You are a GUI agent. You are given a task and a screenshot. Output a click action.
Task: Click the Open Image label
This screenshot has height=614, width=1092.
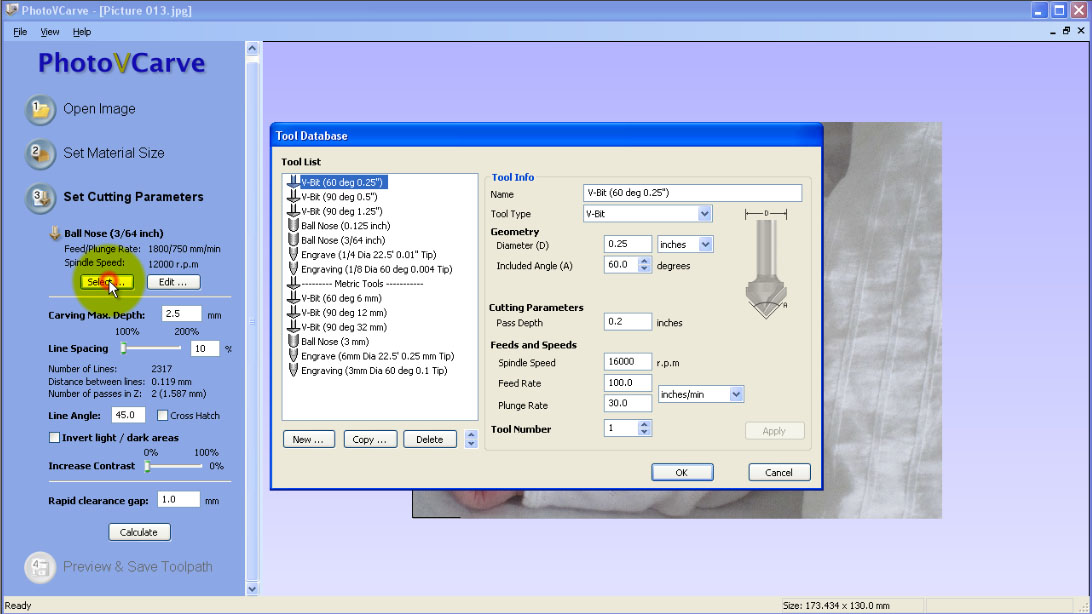(x=100, y=109)
